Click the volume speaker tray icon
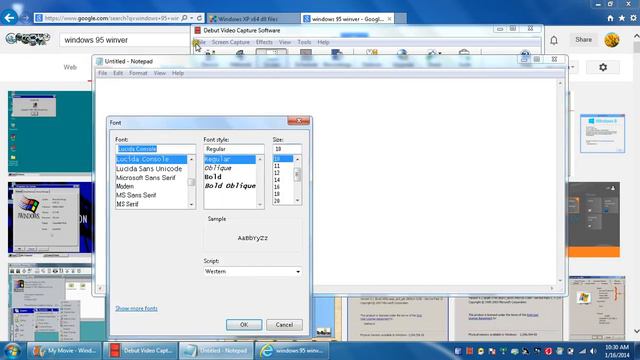Viewport: 640px width, 360px height. (x=593, y=351)
